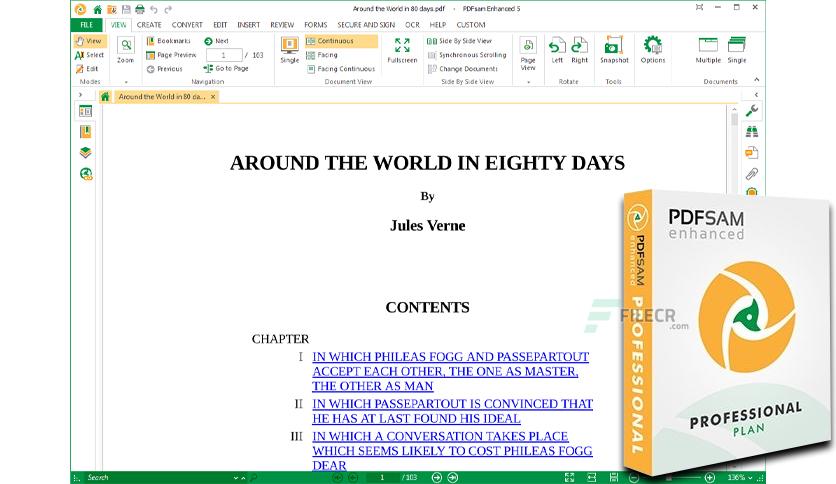
Task: Open the comments icon in right sidebar
Action: click(752, 153)
